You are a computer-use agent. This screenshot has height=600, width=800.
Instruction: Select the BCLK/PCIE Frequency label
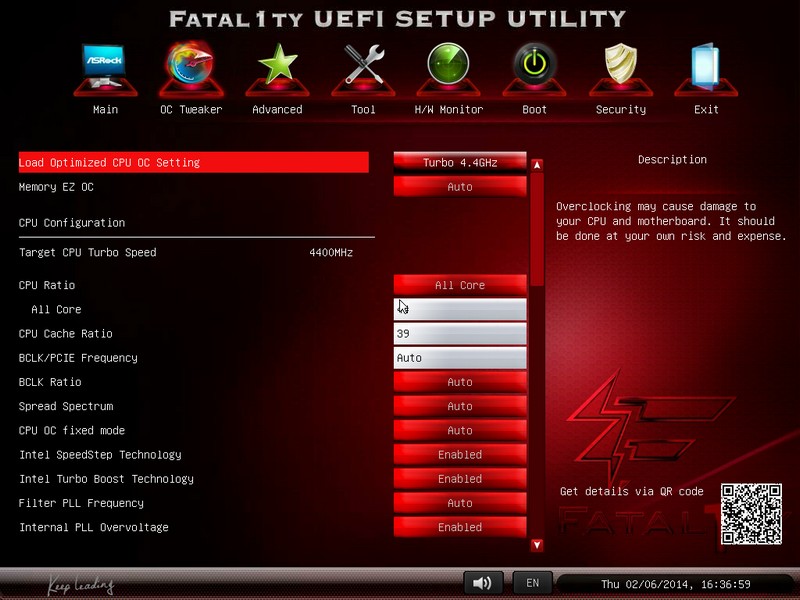pyautogui.click(x=78, y=358)
